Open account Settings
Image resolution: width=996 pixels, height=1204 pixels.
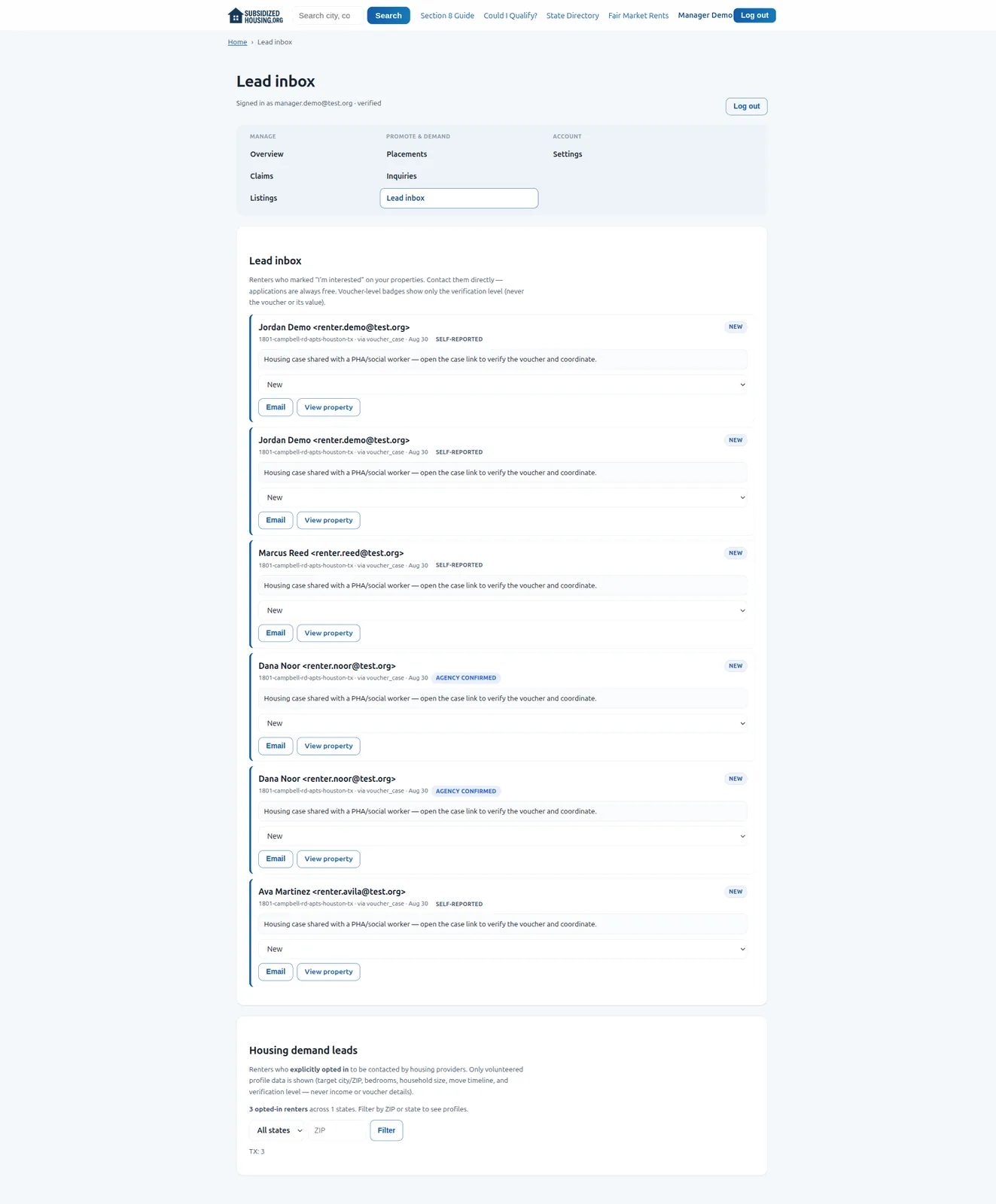(x=568, y=154)
